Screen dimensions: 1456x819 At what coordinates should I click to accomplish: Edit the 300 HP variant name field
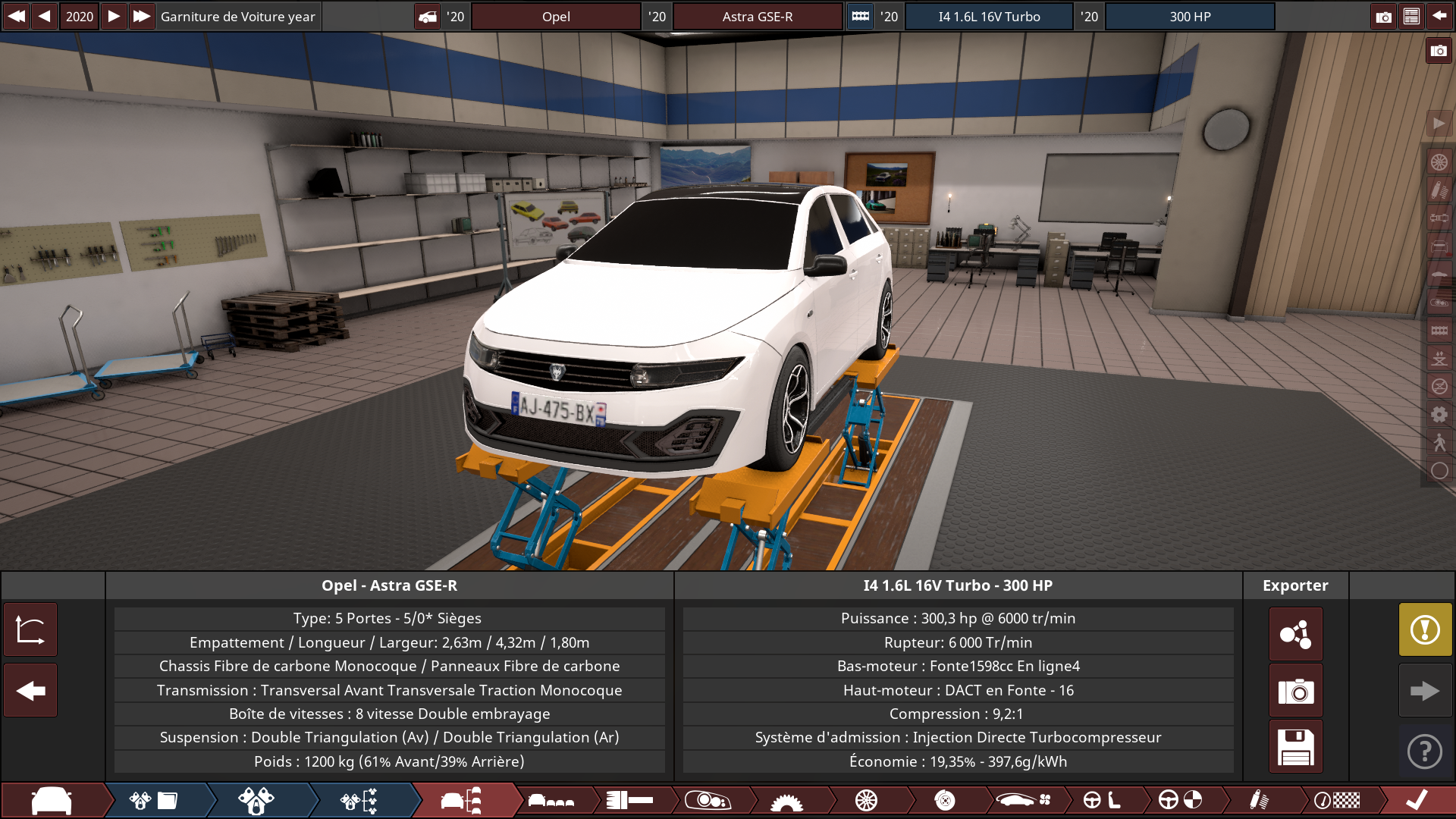coord(1190,16)
